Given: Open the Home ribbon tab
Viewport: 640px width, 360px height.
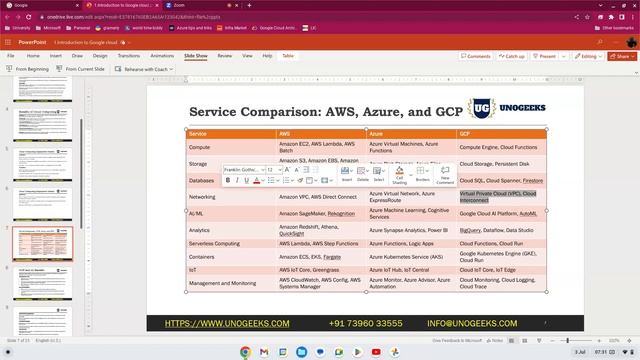Looking at the screenshot, I should coord(33,56).
